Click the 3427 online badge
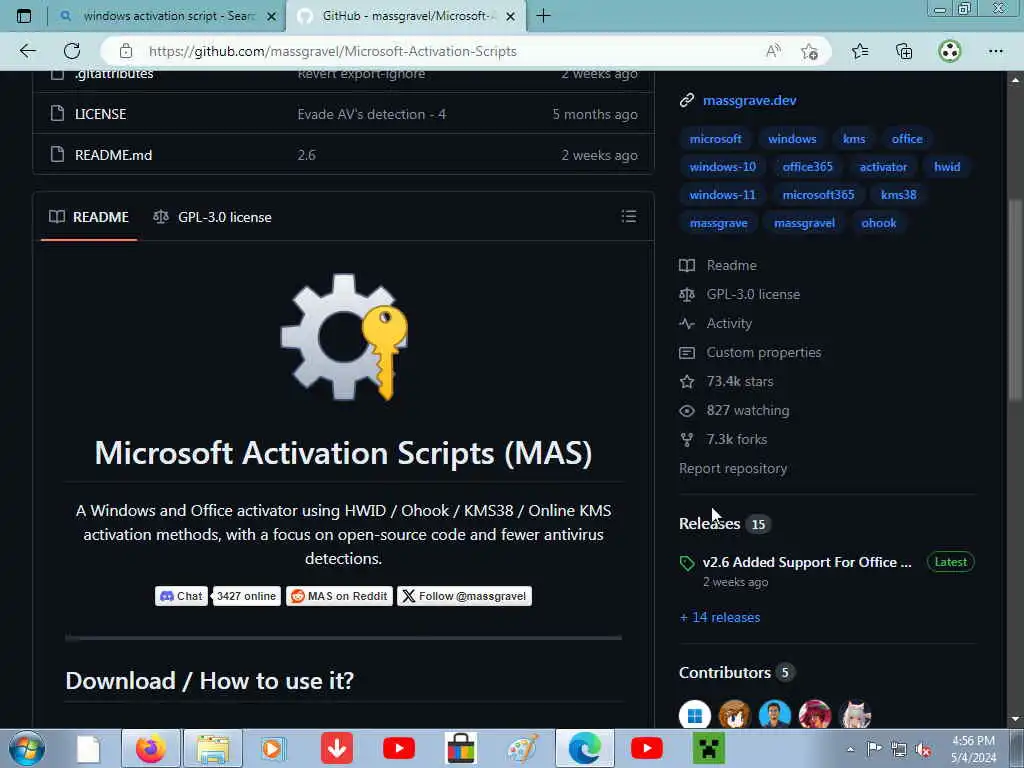 pyautogui.click(x=246, y=596)
